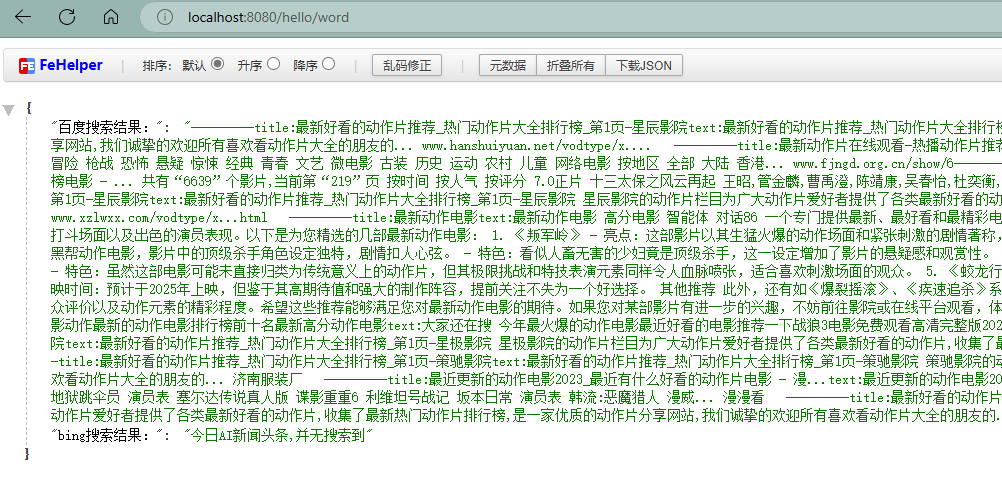Select the 升序 sort radio button
This screenshot has width=1002, height=504.
point(274,63)
